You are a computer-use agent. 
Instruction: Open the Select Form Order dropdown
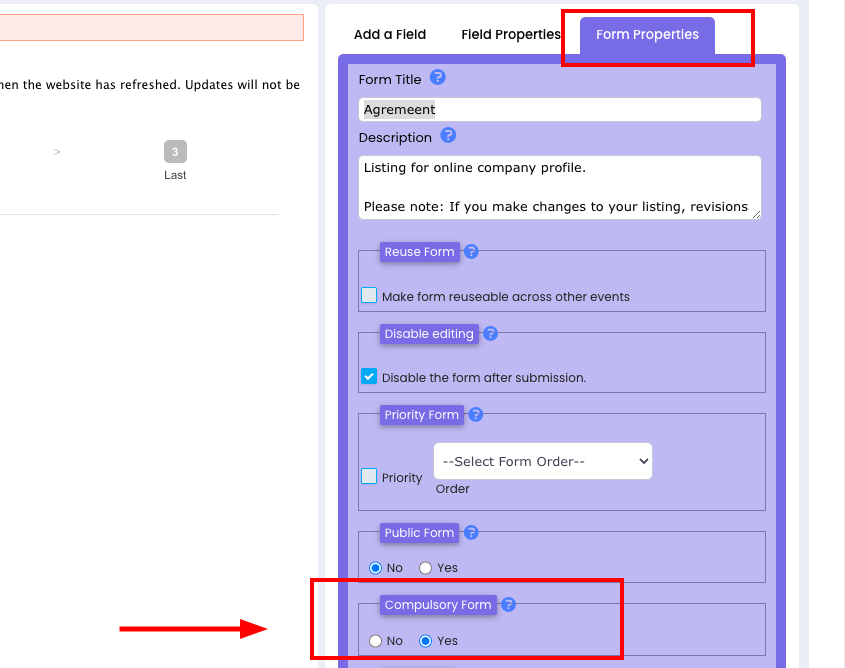coord(542,461)
